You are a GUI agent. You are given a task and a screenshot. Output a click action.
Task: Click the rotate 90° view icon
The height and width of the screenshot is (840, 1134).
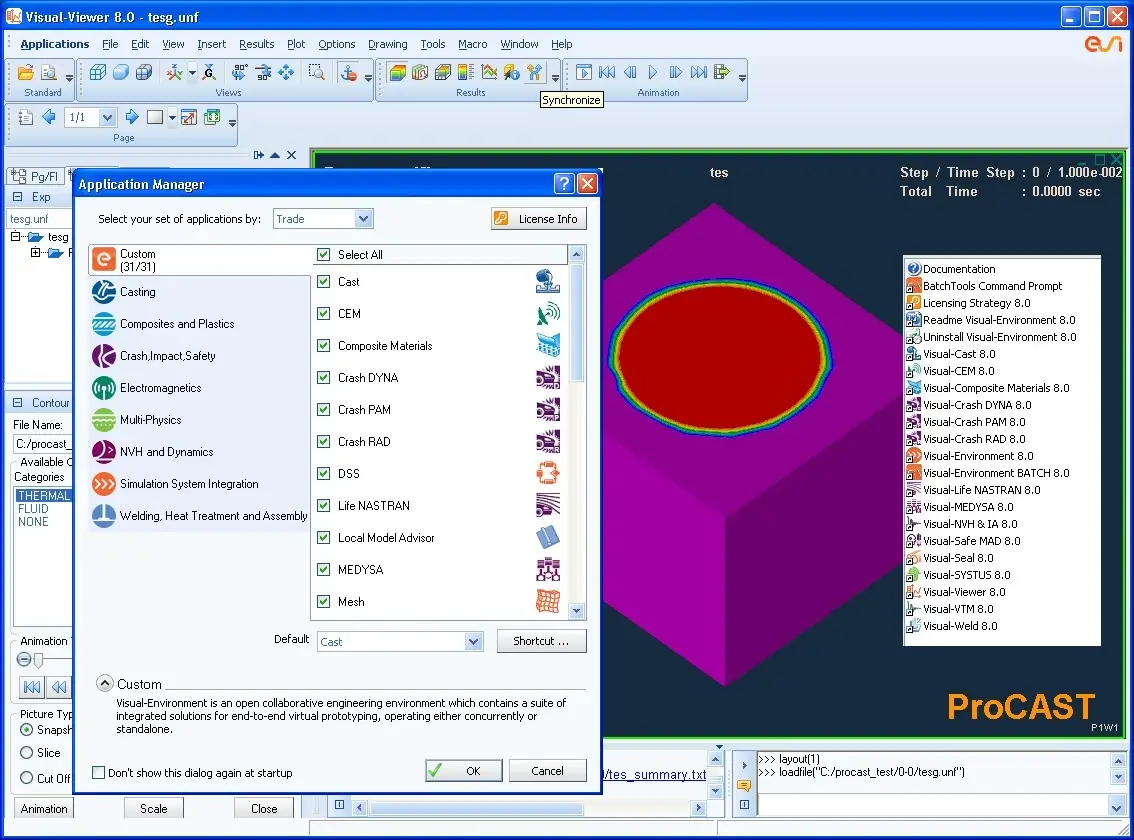coord(239,72)
